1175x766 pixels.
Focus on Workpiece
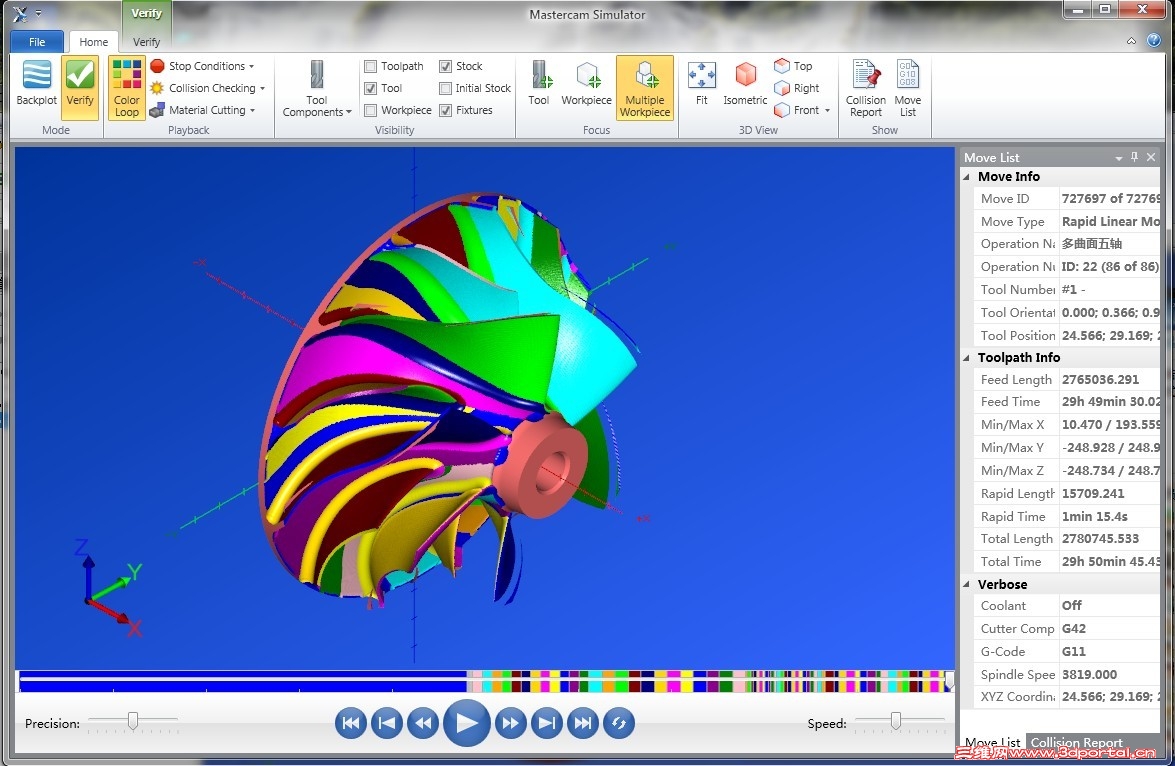[x=586, y=83]
